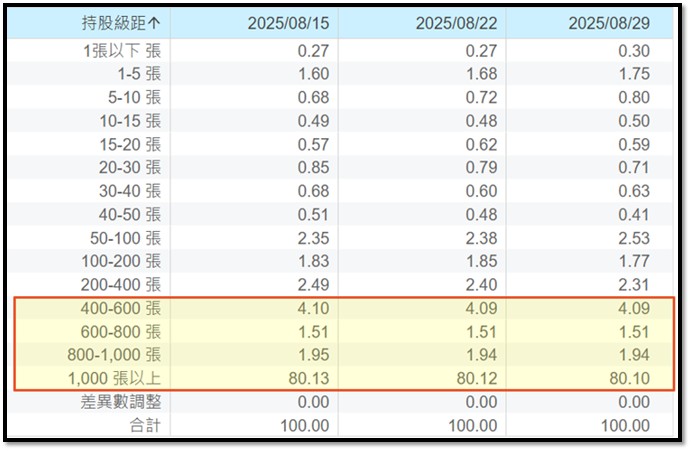Click the 2.38 value in 50-100 張 row
Viewport: 691px width, 451px height.
tap(482, 239)
